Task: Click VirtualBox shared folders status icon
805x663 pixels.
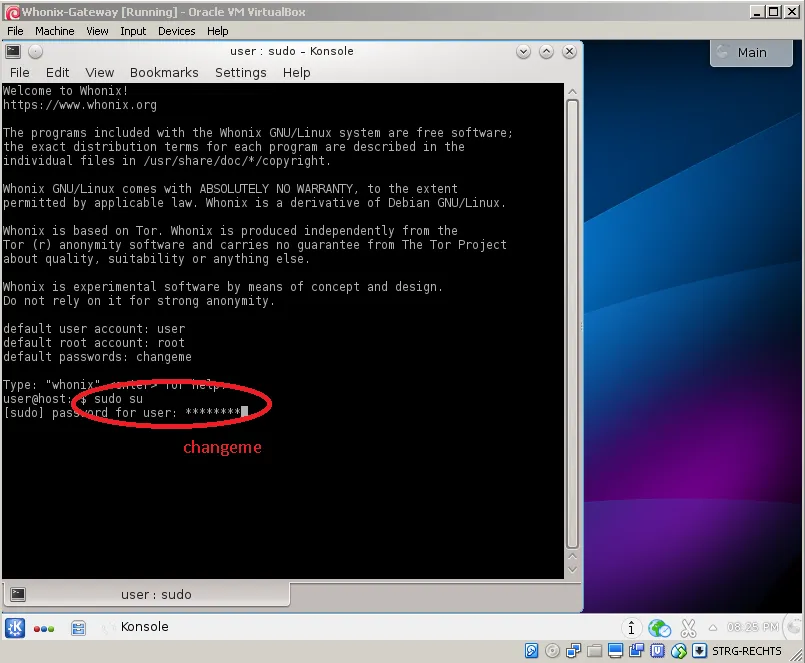Action: (x=594, y=651)
